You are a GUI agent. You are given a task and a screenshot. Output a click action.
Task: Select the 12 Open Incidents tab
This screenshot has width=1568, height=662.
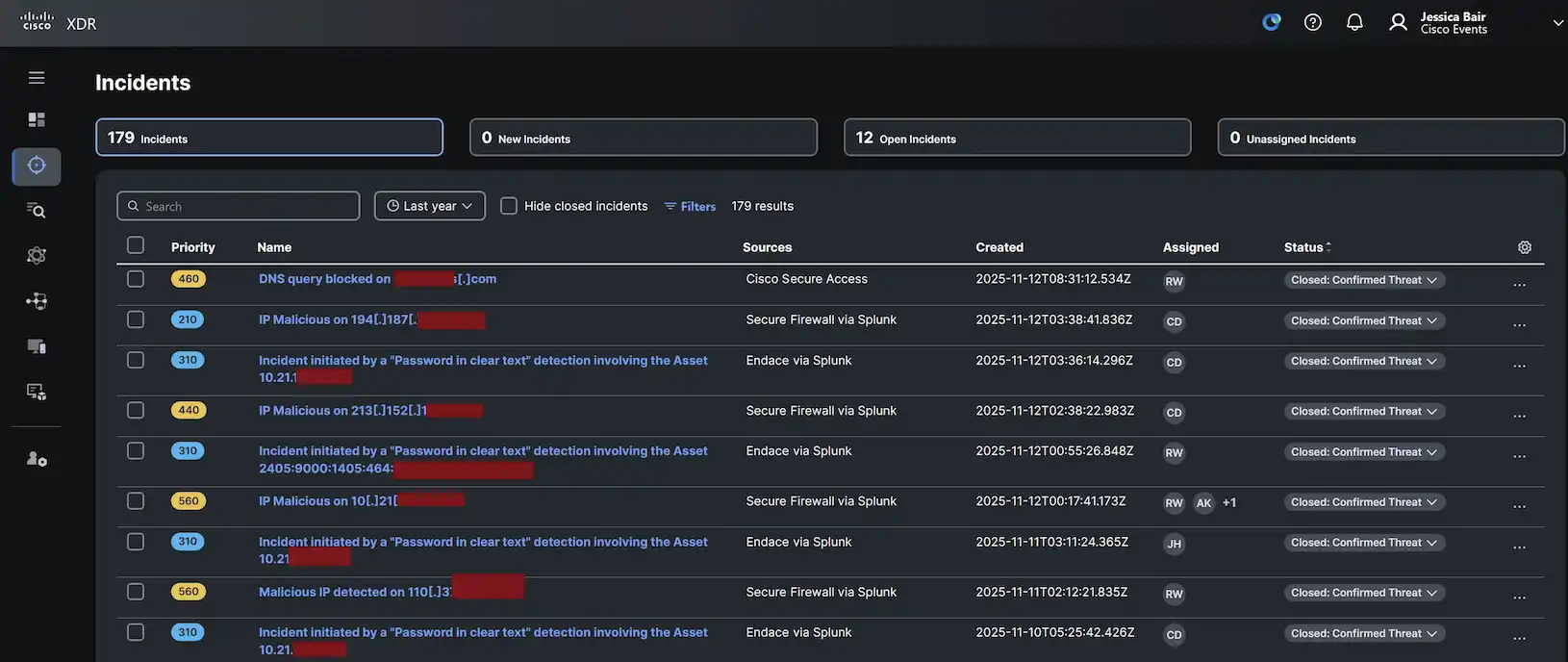(x=1017, y=138)
